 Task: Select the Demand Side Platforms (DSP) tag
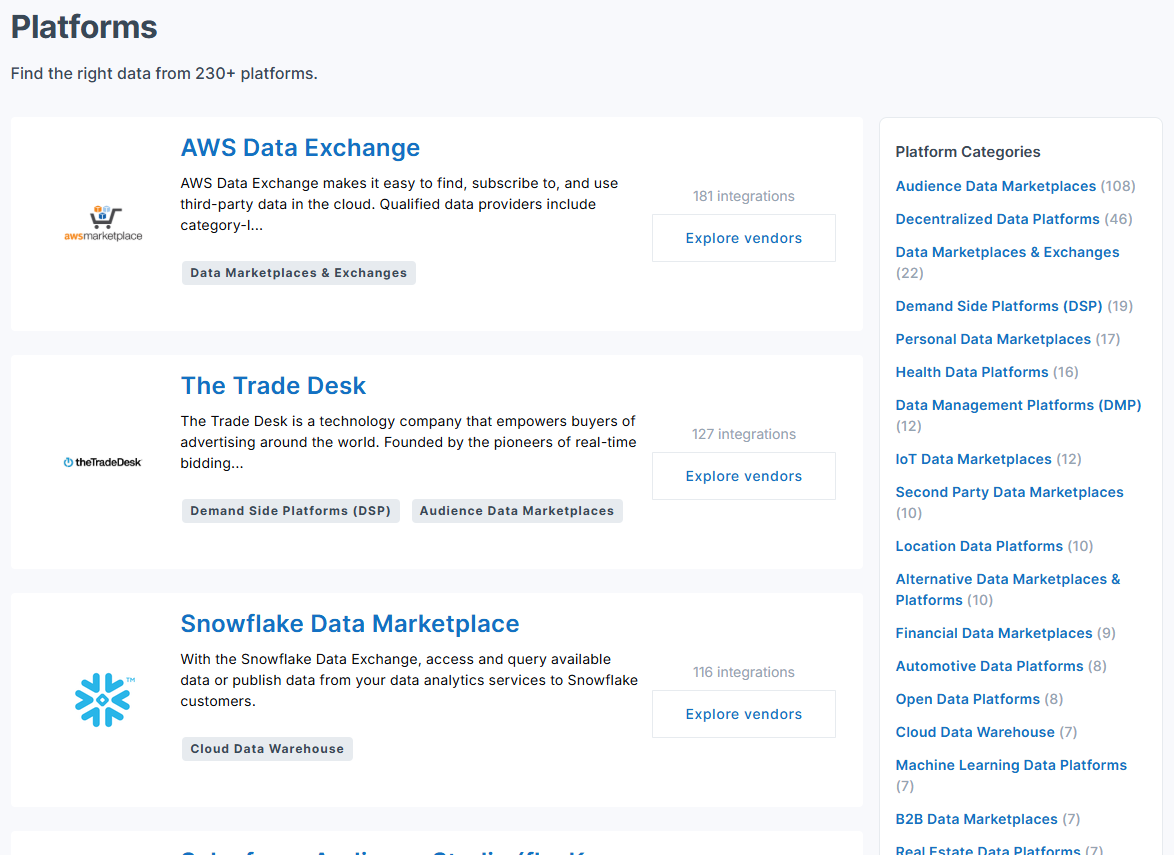pos(291,511)
